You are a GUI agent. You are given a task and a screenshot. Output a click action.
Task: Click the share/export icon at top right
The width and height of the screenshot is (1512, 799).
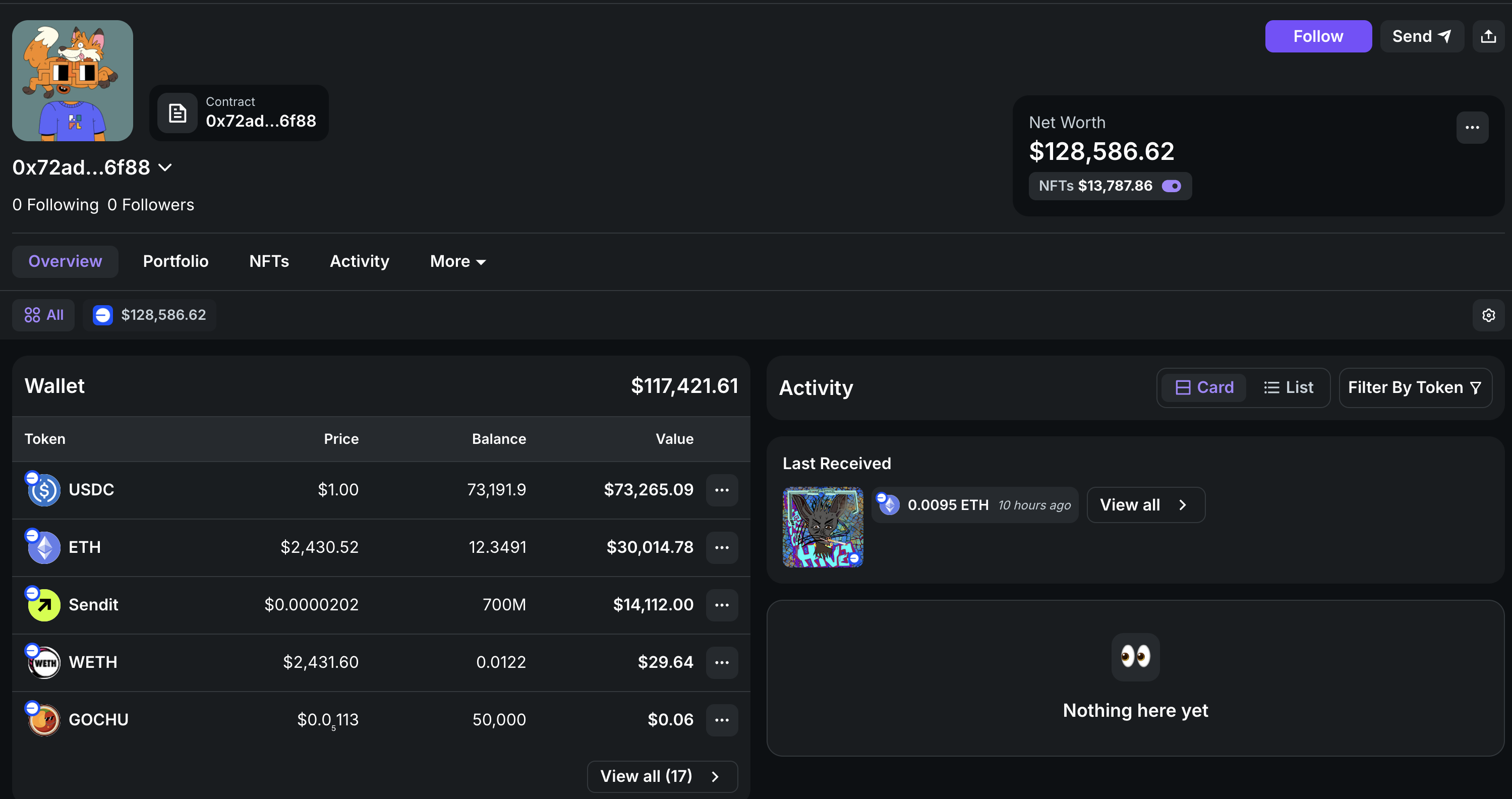(1488, 36)
